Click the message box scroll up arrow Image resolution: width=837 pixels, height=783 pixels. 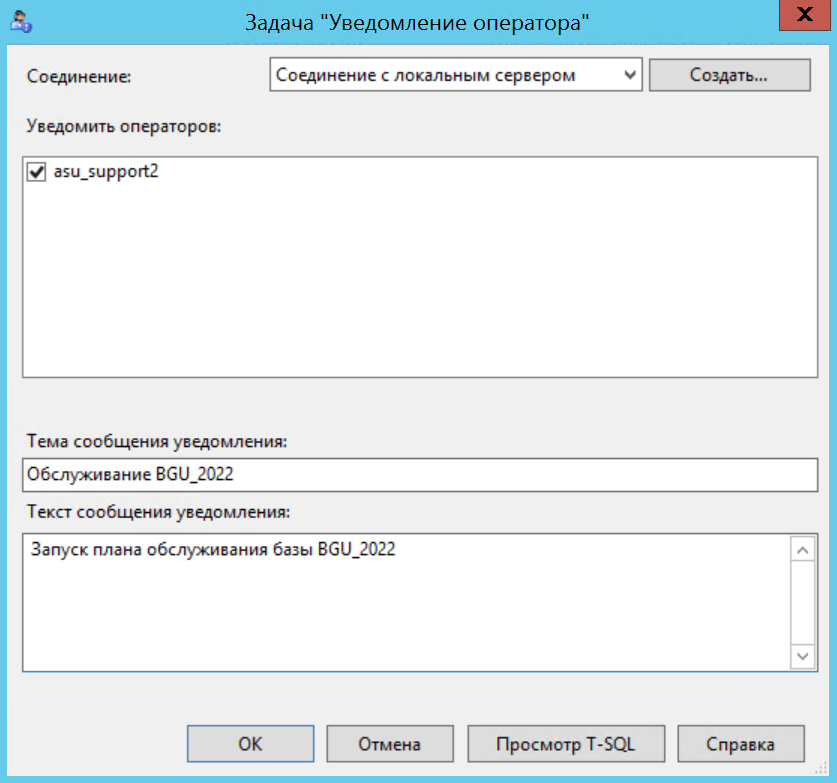click(803, 549)
